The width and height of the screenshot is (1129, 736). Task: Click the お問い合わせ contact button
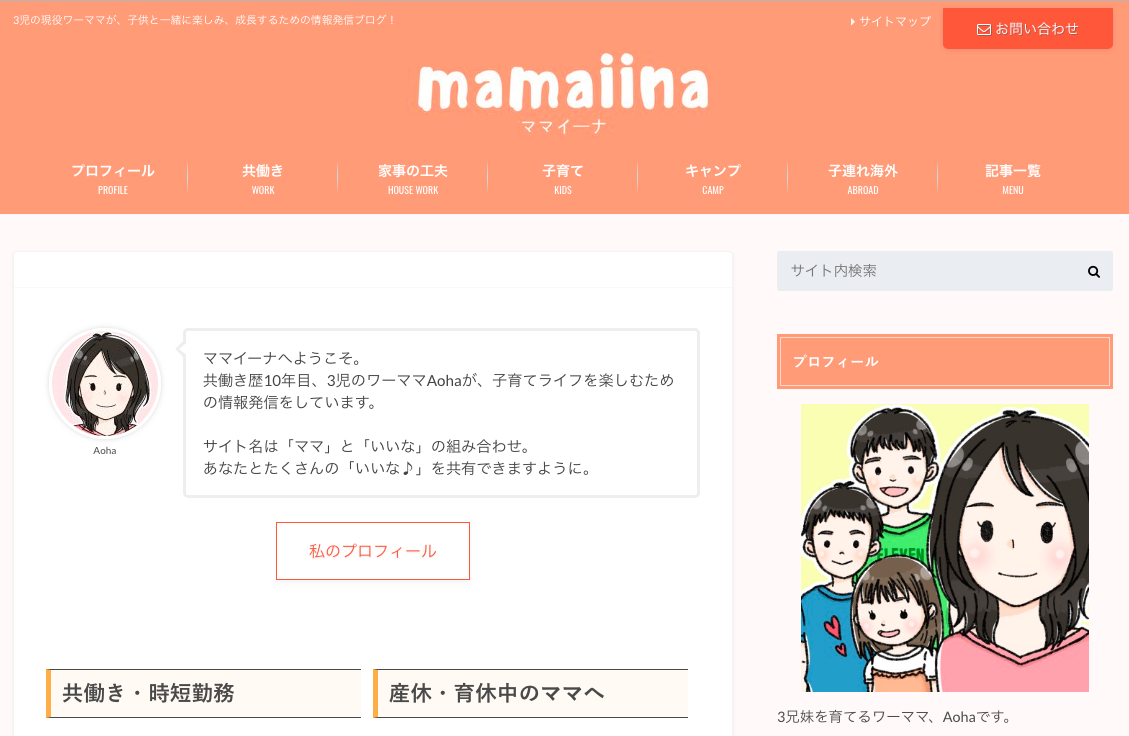[x=1027, y=29]
